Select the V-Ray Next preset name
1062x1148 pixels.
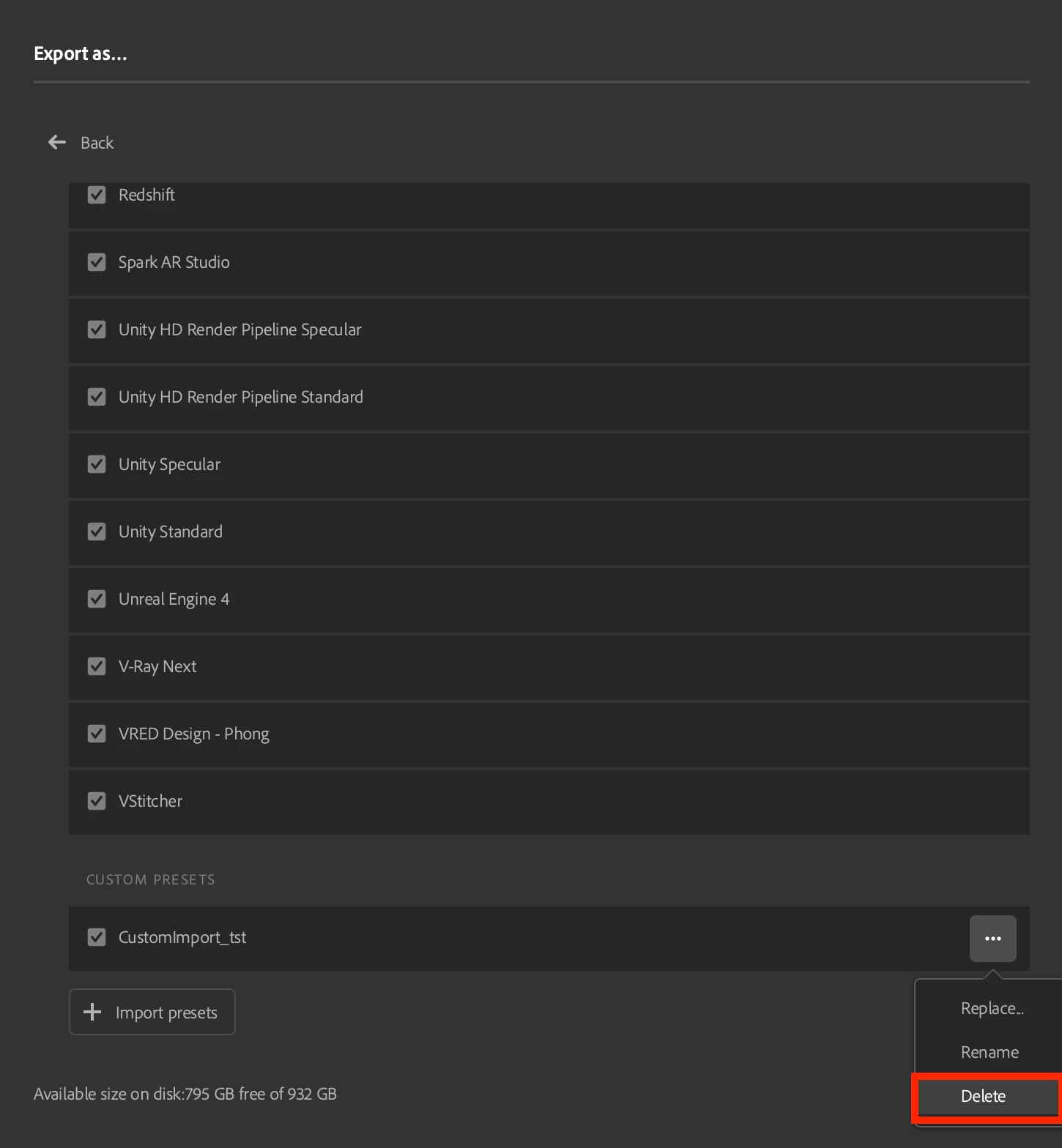[x=157, y=667]
